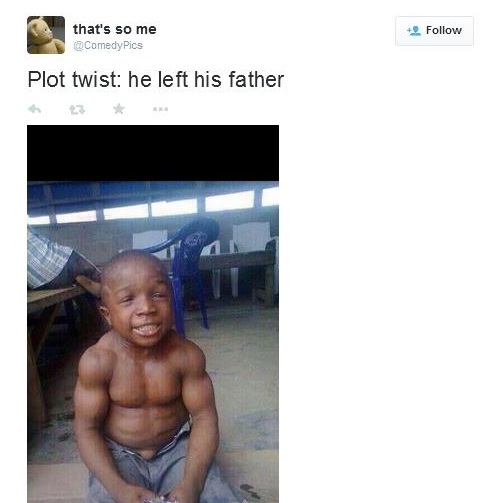Favorite the tweet with the star icon
489x503 pixels.
pyautogui.click(x=119, y=109)
